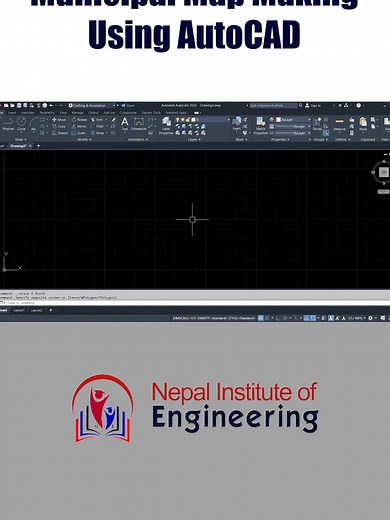Activate the Stretch command
This screenshot has height=520, width=390.
click(60, 133)
